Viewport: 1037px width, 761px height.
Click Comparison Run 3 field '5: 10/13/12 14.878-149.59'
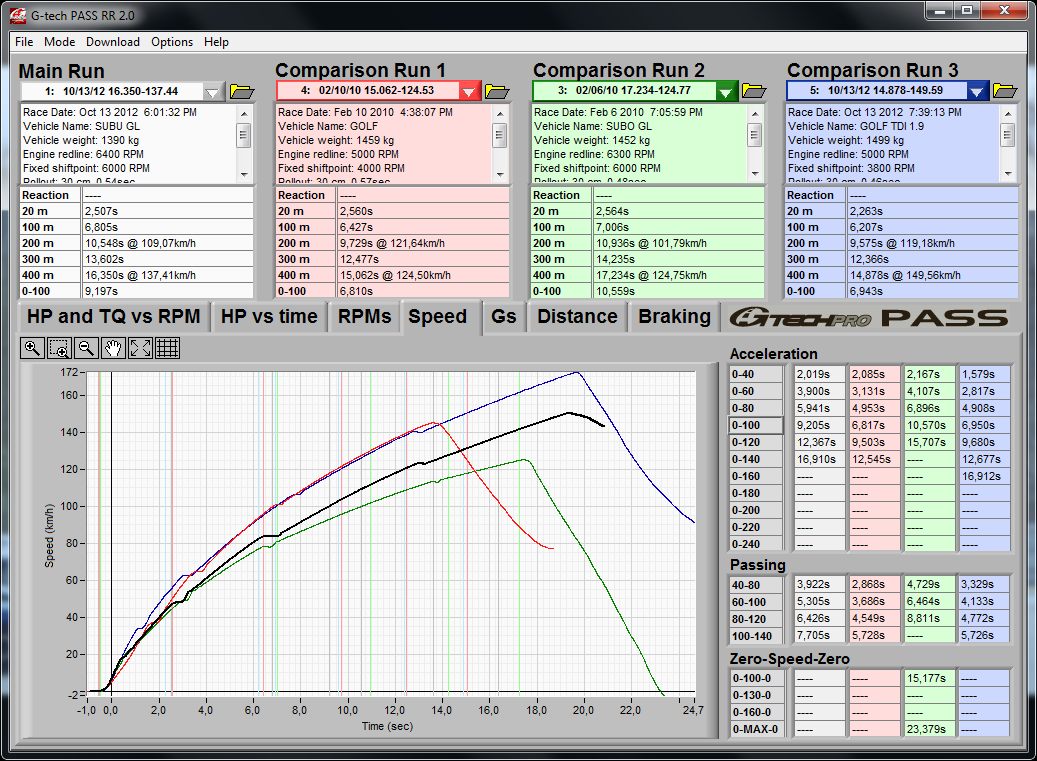876,91
